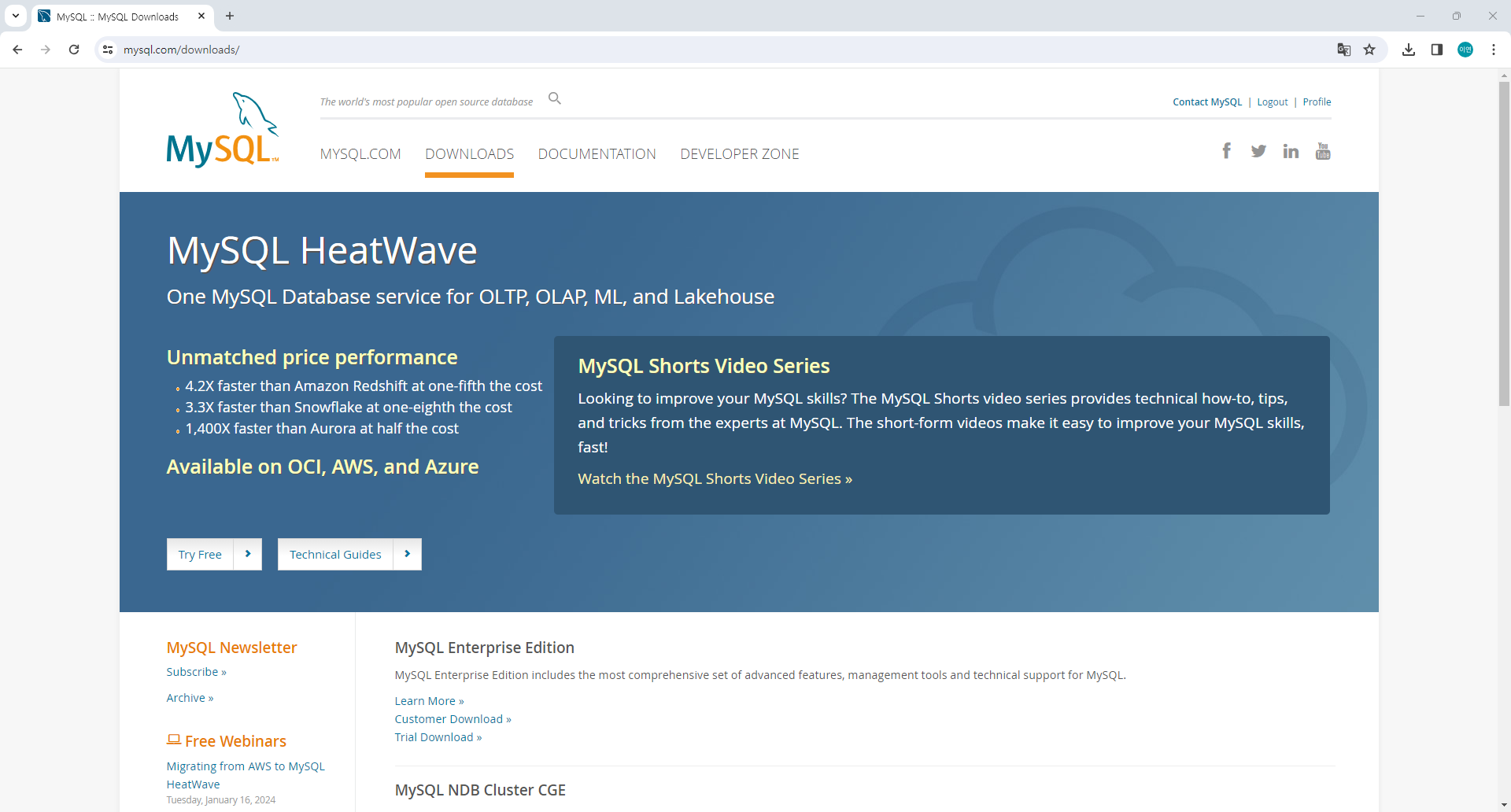
Task: Open the site search magnifier icon
Action: (555, 98)
